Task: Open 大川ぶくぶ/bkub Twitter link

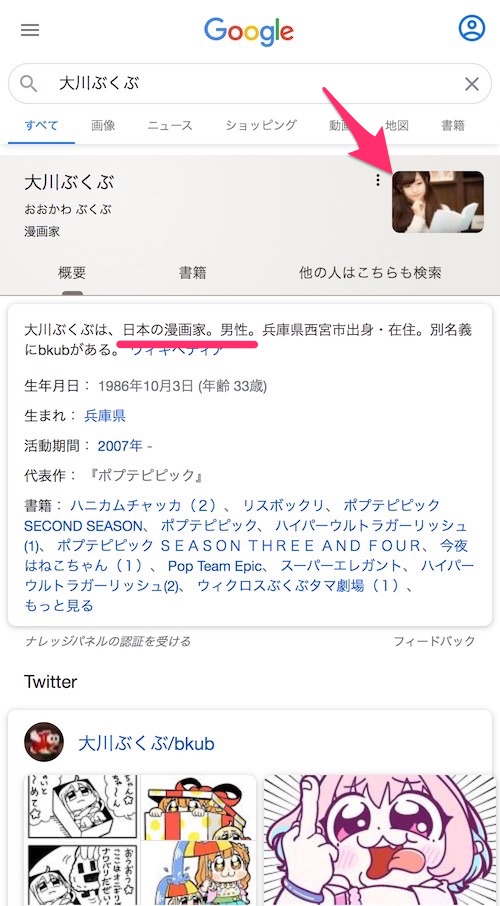Action: click(146, 743)
